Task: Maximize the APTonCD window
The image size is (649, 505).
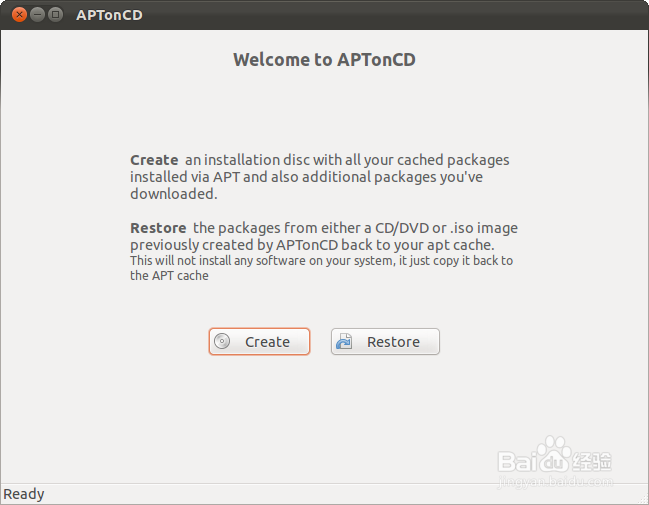Action: click(x=55, y=14)
